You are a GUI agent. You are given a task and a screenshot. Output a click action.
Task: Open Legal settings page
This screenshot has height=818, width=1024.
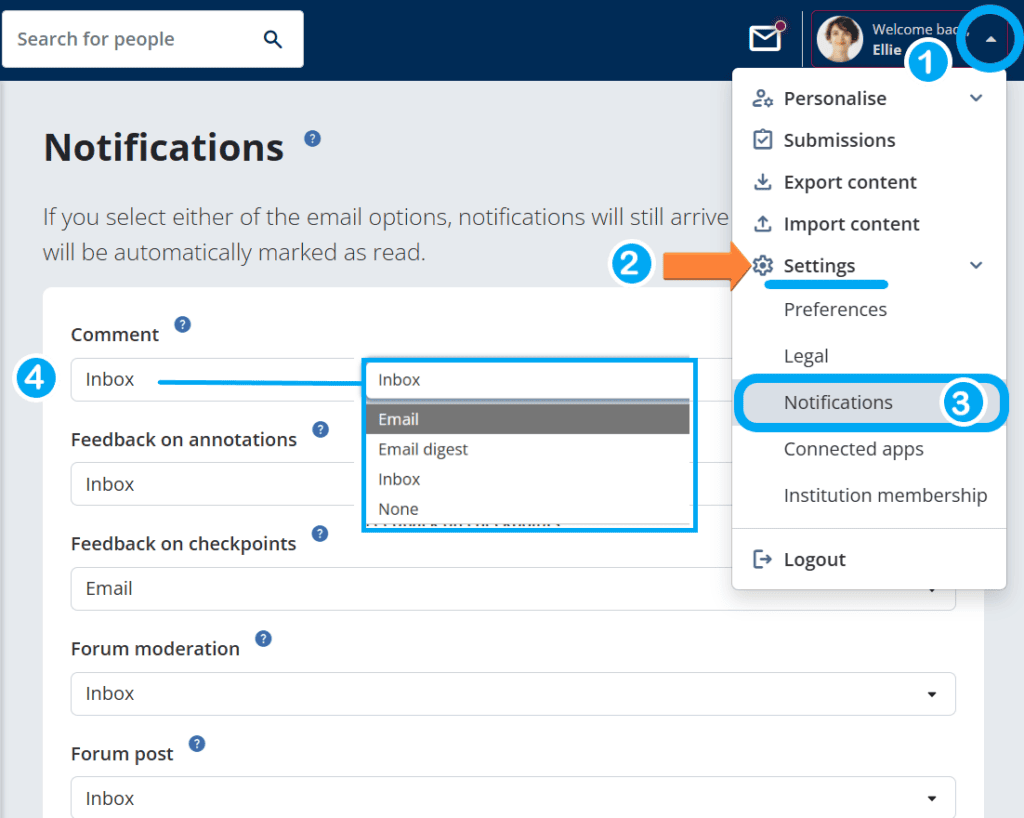tap(806, 356)
